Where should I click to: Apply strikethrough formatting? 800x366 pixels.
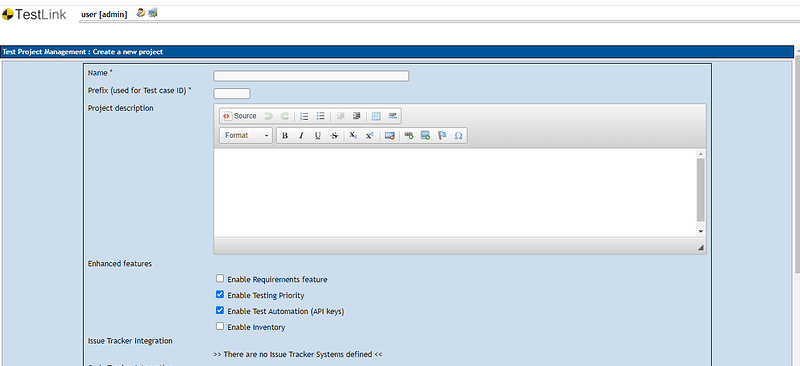tap(334, 136)
